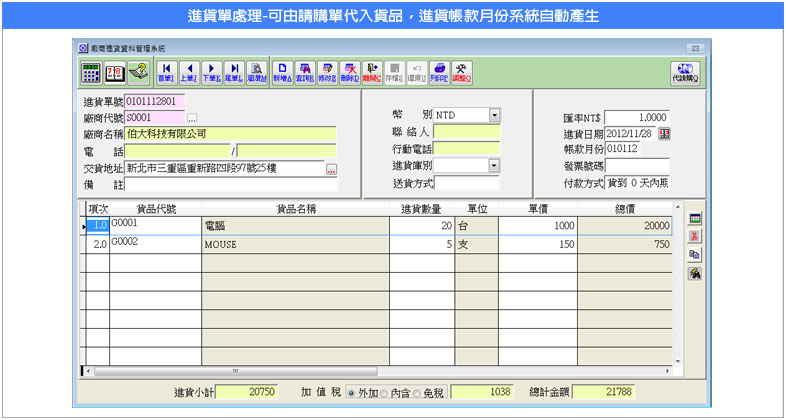Open vendor lookup next to 廠商代號

[x=193, y=118]
